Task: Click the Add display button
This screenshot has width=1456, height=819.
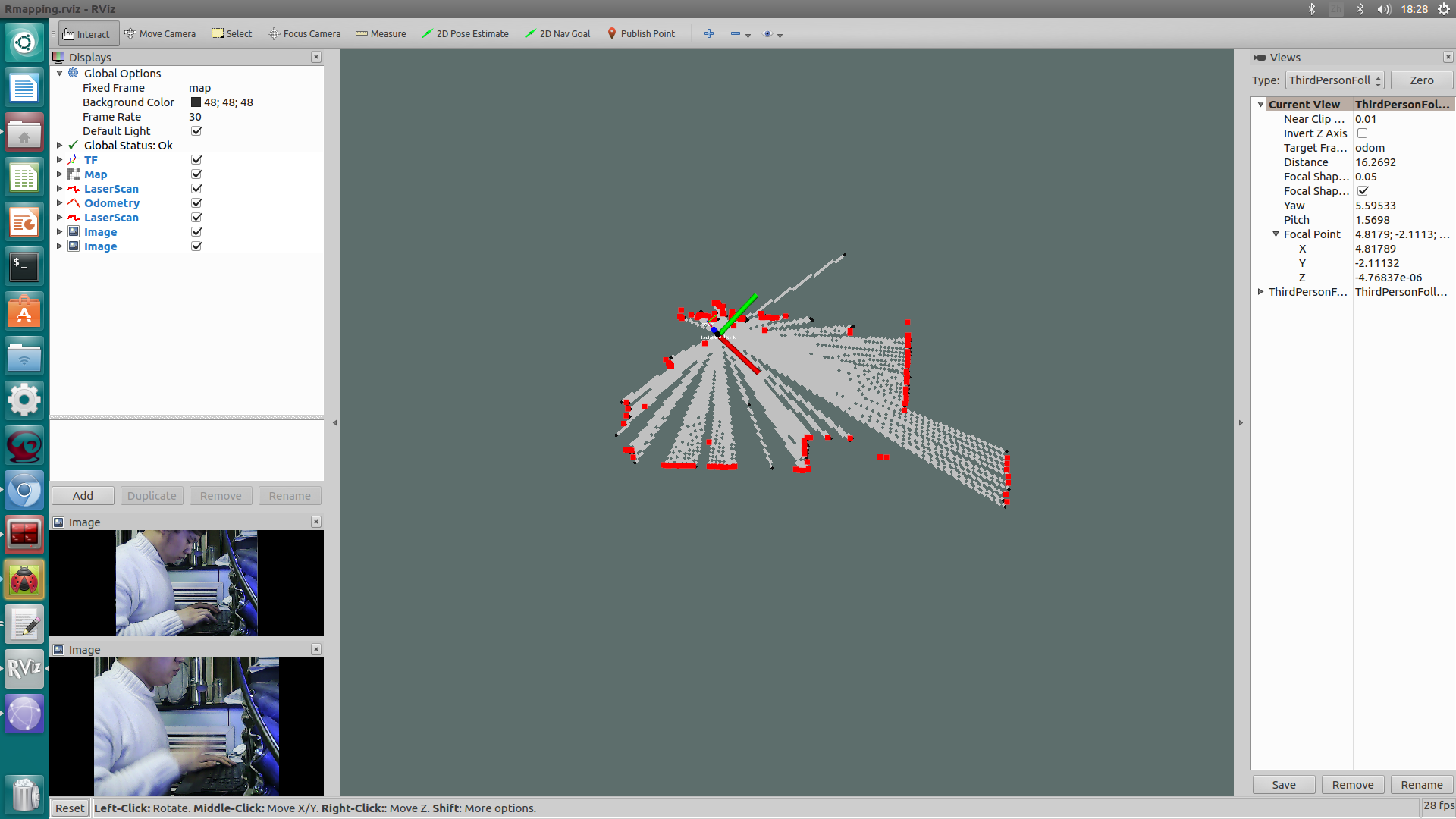Action: tap(83, 496)
